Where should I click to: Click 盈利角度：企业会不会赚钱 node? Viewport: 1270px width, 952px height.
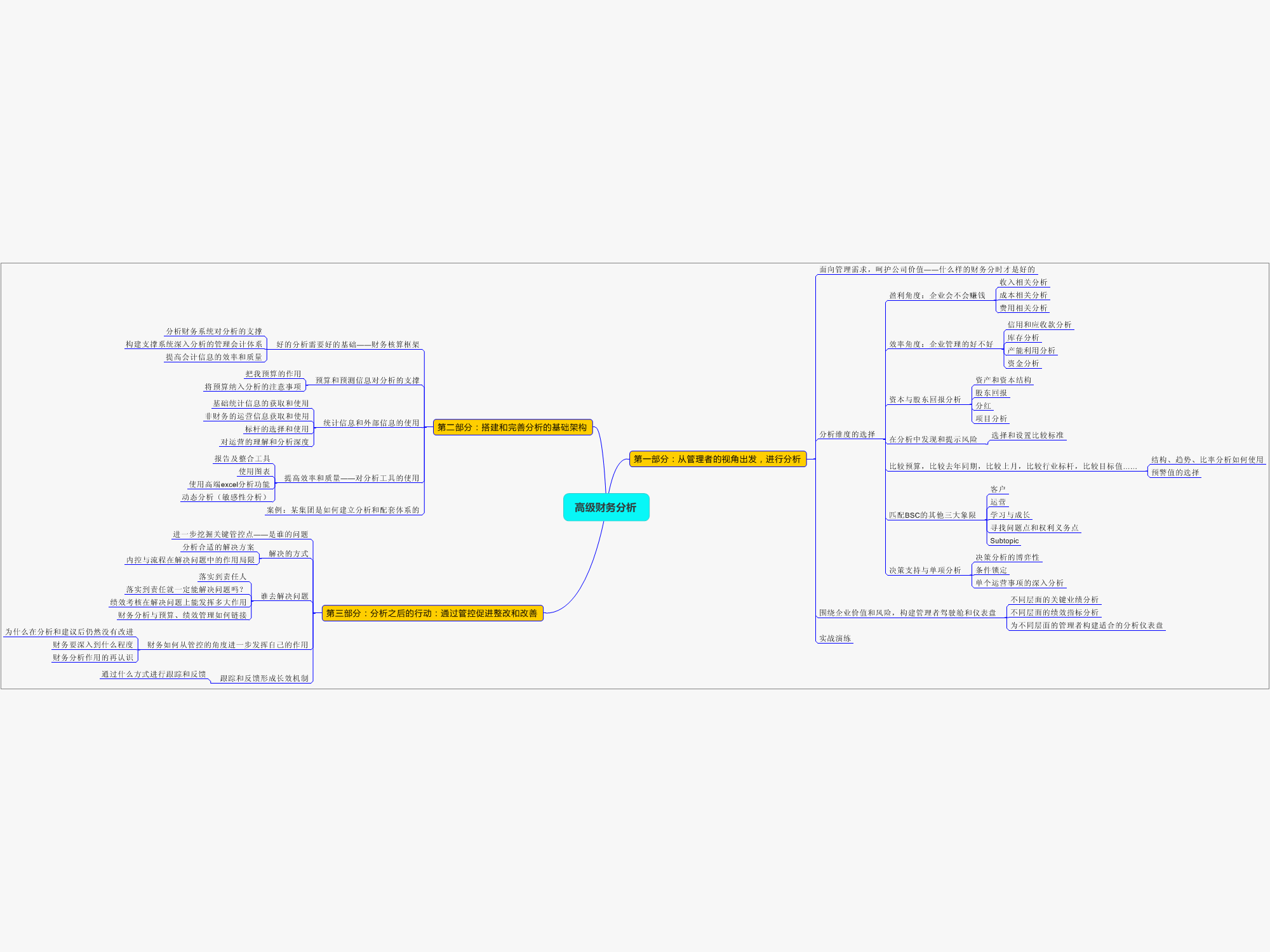[x=937, y=296]
